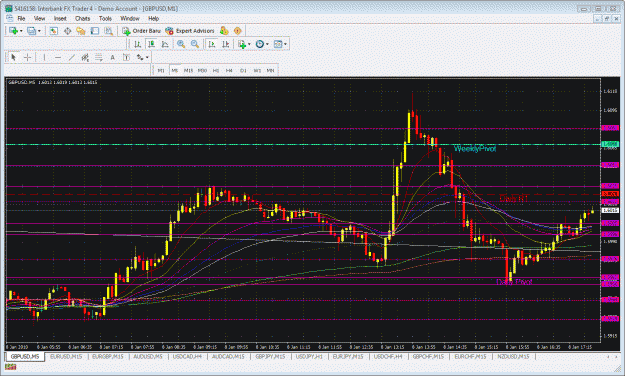Select the Text Label tool
The height and width of the screenshot is (376, 625).
126,57
